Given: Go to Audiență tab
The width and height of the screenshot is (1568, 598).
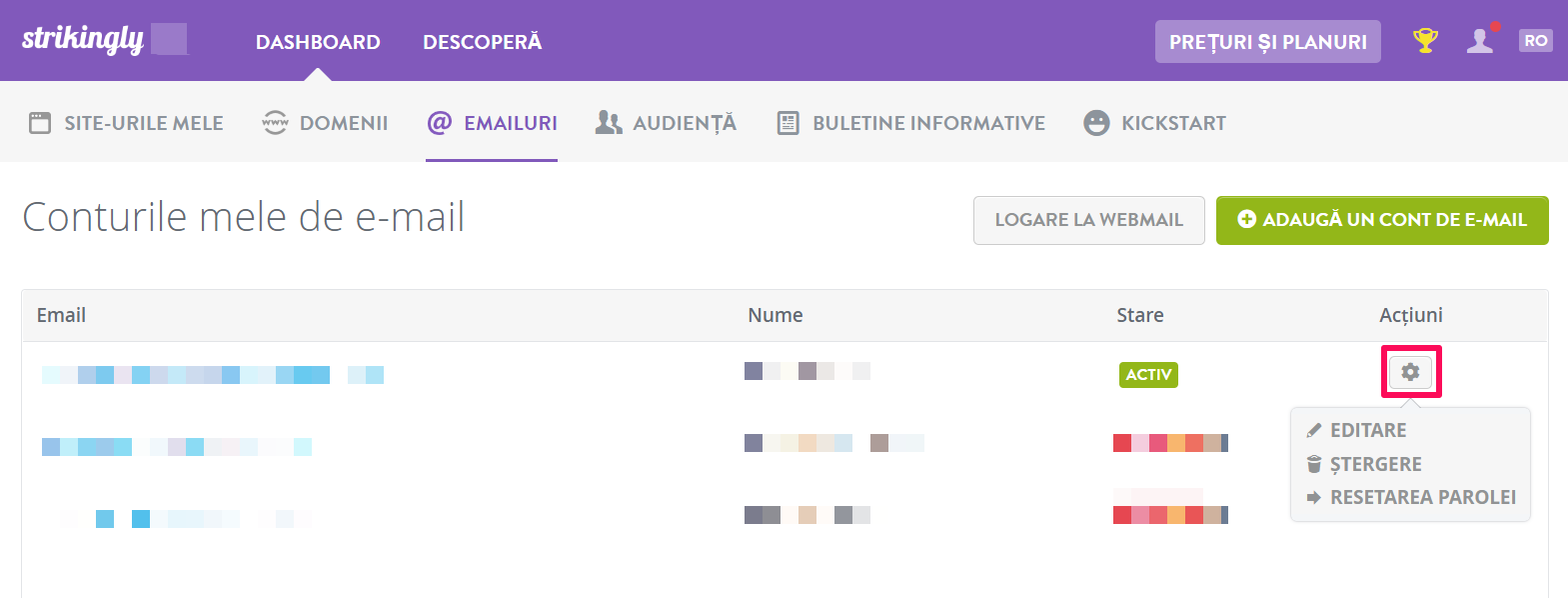Looking at the screenshot, I should click(x=666, y=123).
